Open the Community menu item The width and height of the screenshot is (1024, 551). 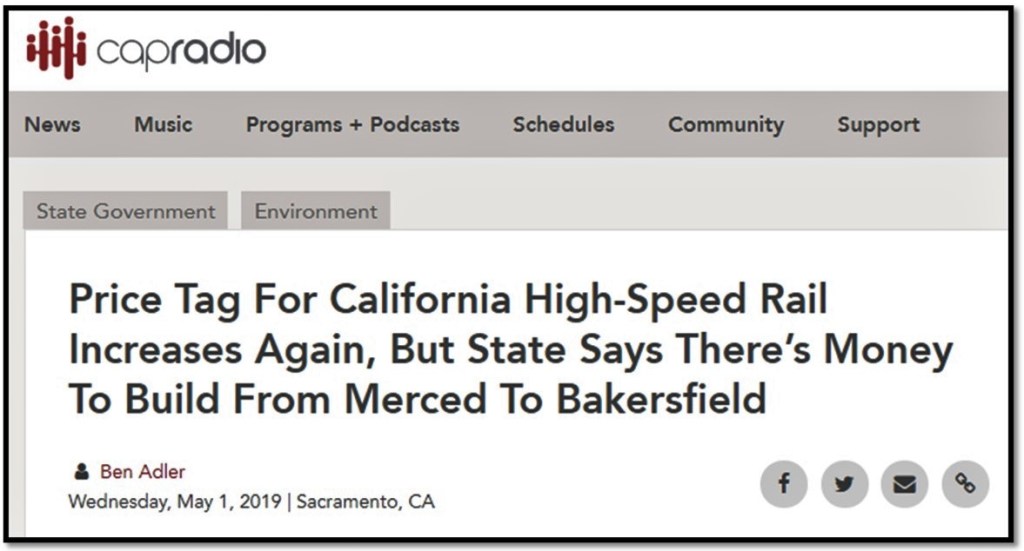[725, 125]
